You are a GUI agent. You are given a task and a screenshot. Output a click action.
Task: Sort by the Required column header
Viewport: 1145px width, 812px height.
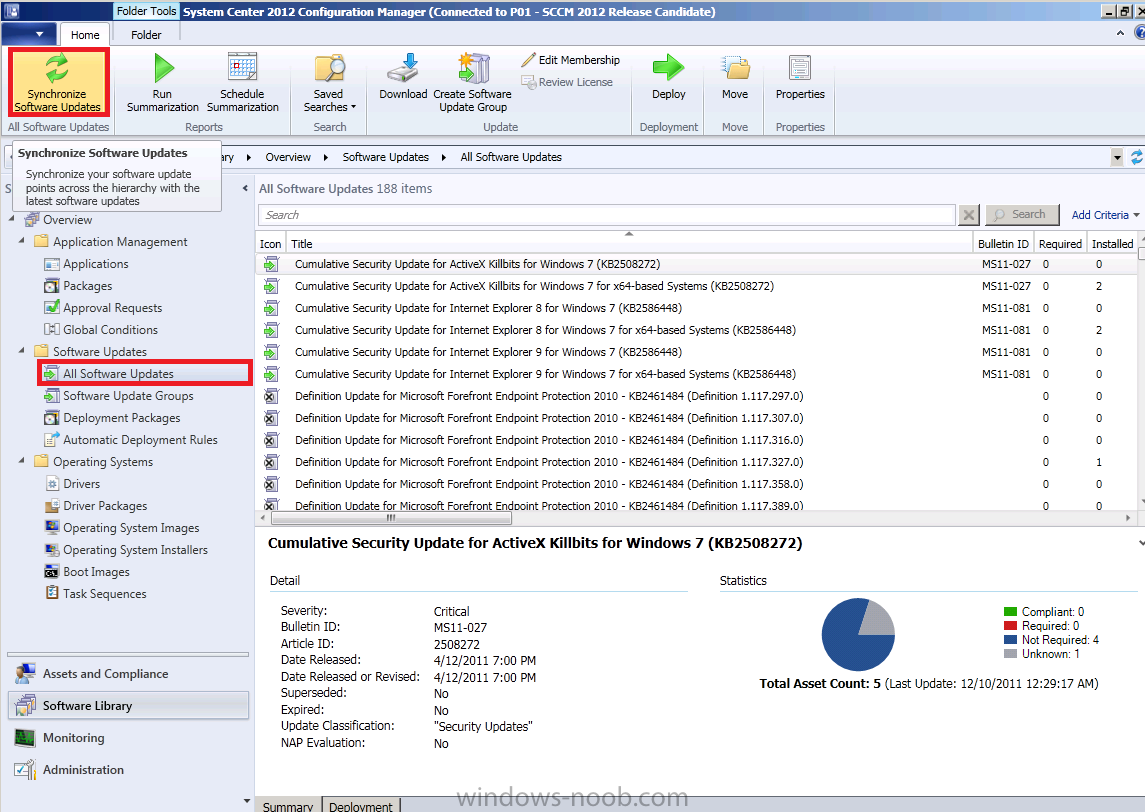pos(1060,244)
